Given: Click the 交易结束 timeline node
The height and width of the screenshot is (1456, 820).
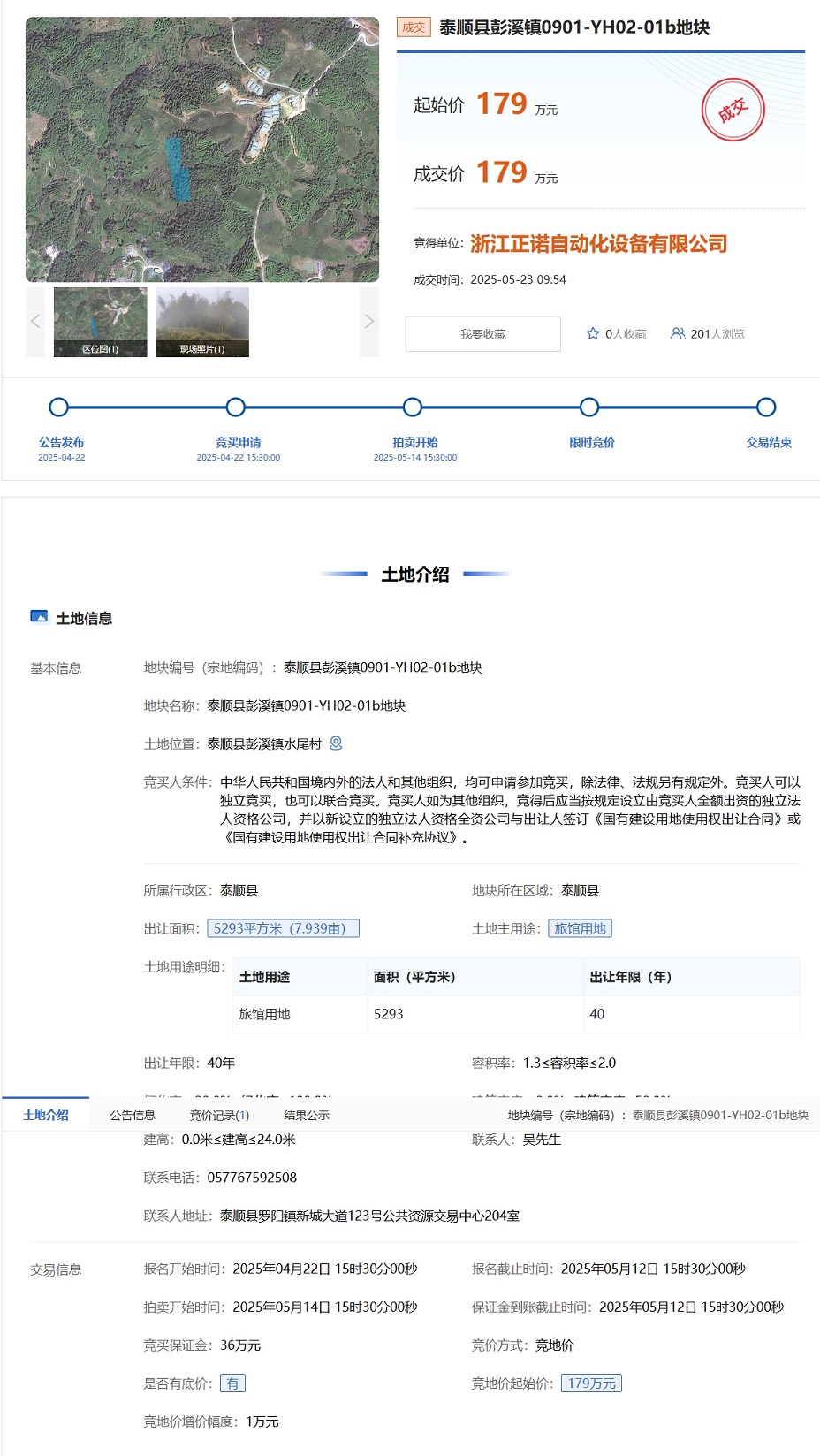Looking at the screenshot, I should (x=766, y=408).
